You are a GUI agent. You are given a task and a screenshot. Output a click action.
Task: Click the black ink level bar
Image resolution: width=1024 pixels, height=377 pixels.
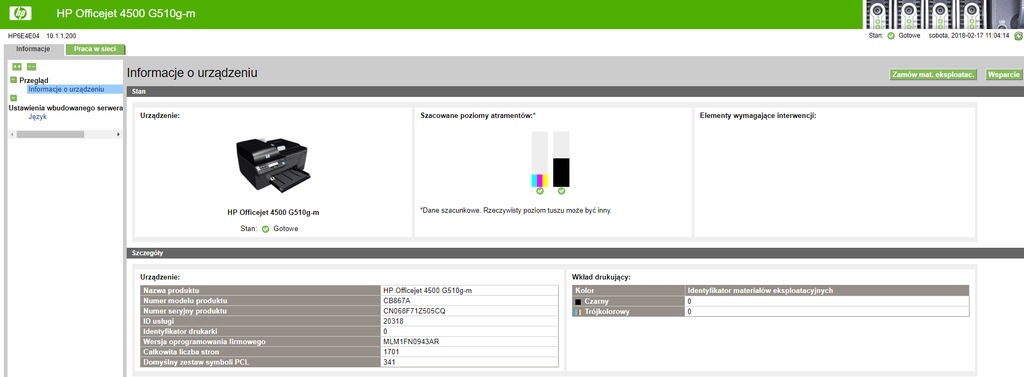tap(562, 159)
